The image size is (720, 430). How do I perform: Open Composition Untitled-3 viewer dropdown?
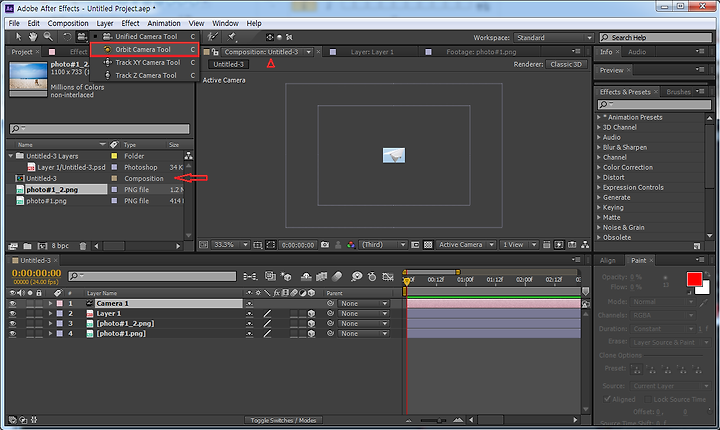point(309,52)
